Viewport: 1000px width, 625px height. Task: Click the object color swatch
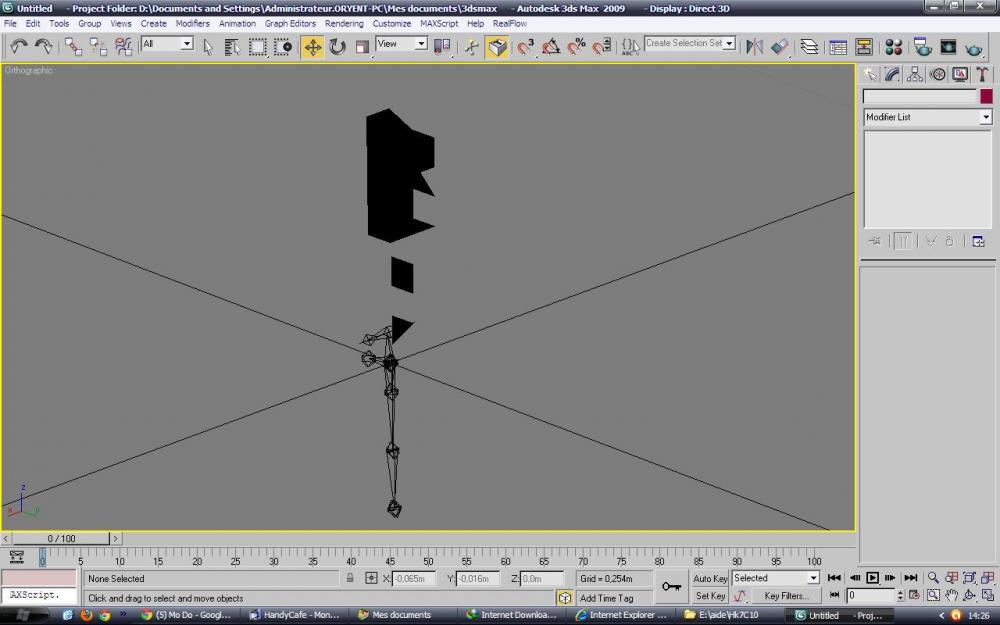[x=986, y=96]
